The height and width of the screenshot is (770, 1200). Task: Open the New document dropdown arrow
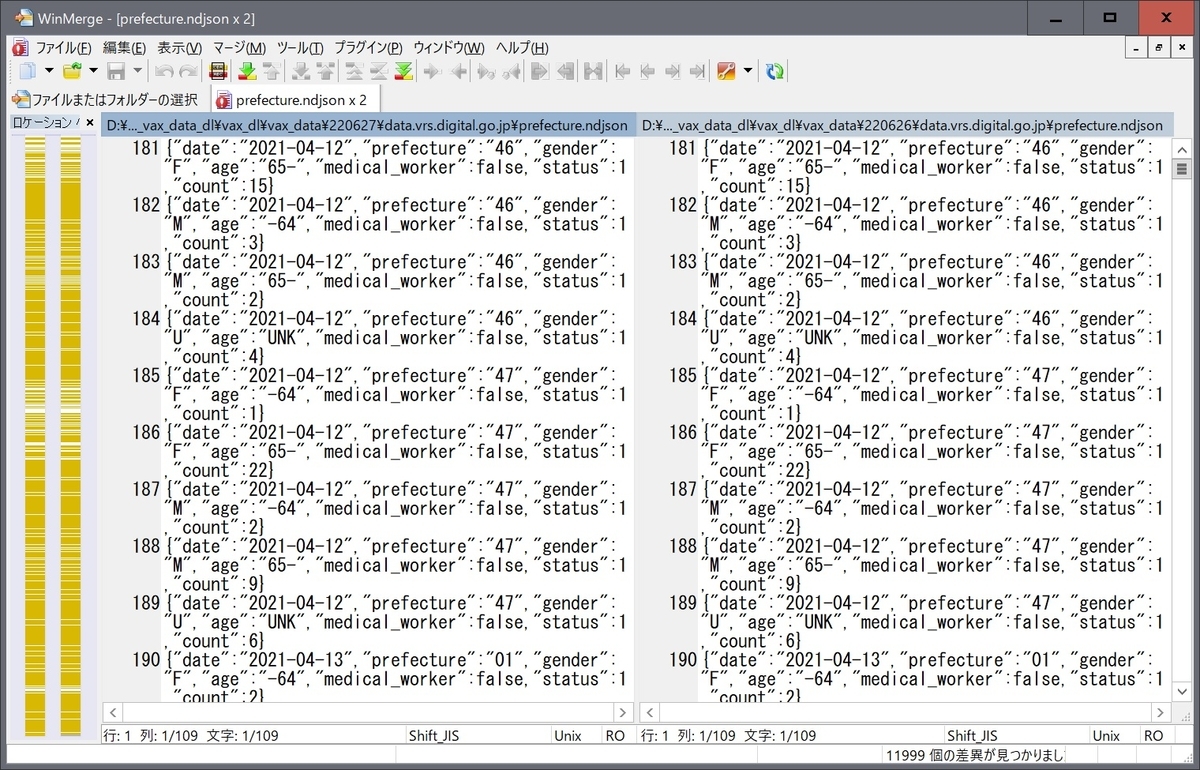tap(49, 71)
